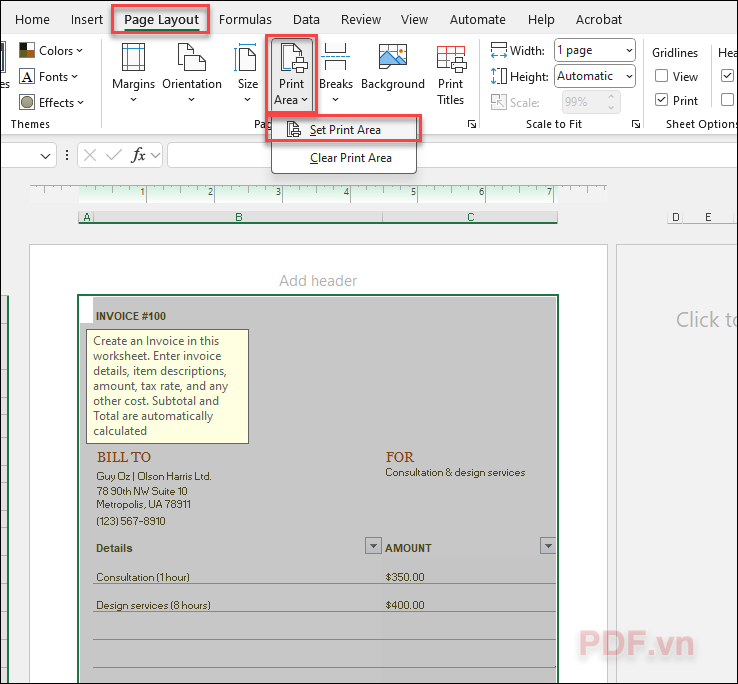Open the Height Automatic combo box
The height and width of the screenshot is (684, 738).
(x=595, y=76)
